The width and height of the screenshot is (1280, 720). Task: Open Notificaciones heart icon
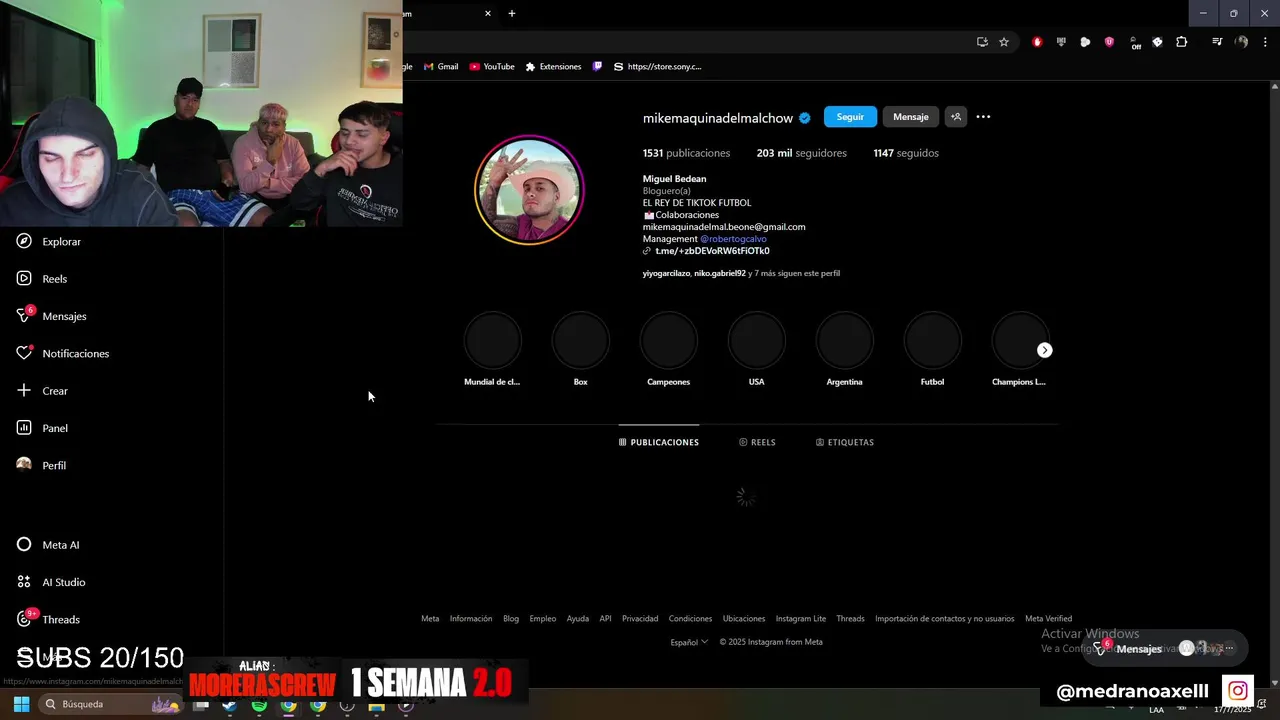point(24,353)
